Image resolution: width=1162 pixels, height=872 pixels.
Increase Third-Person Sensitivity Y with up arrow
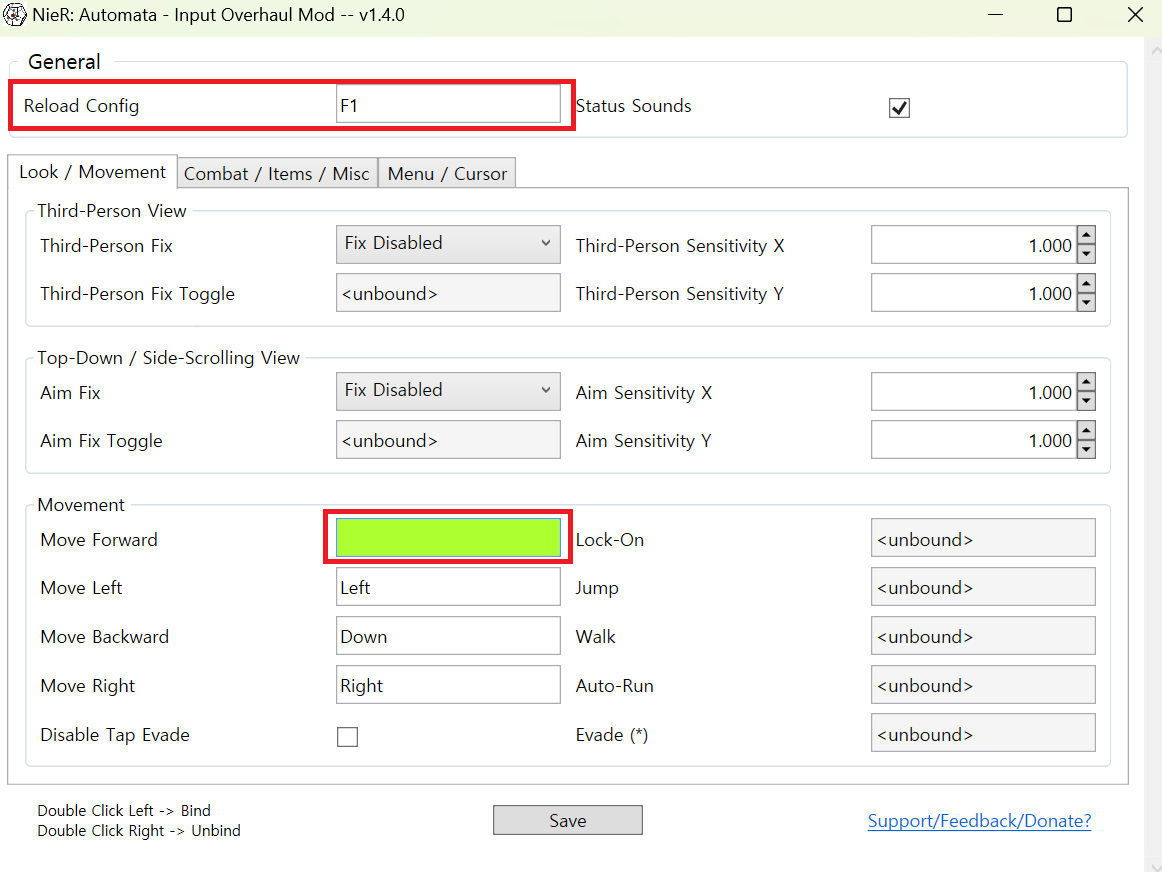1086,284
